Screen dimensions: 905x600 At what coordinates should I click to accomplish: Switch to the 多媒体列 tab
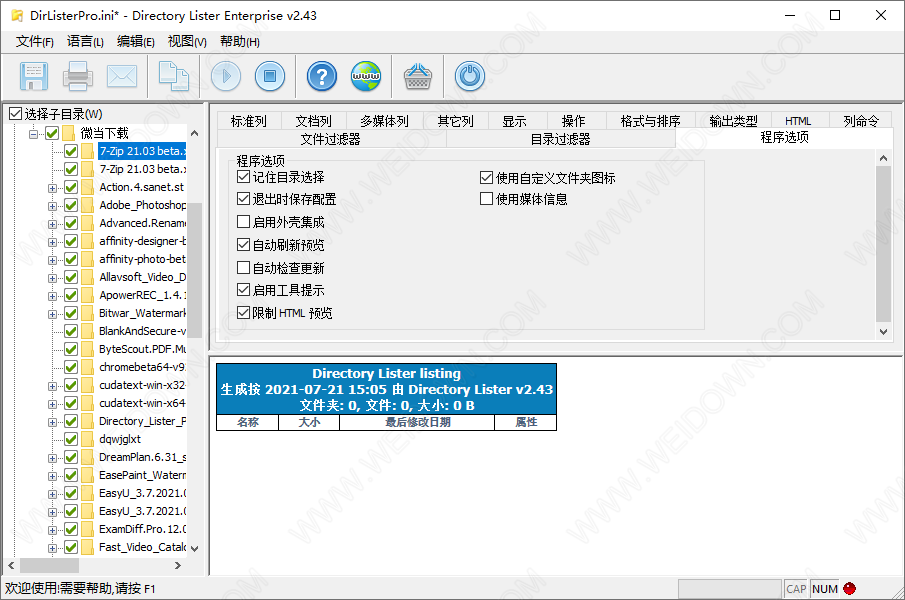pyautogui.click(x=384, y=121)
